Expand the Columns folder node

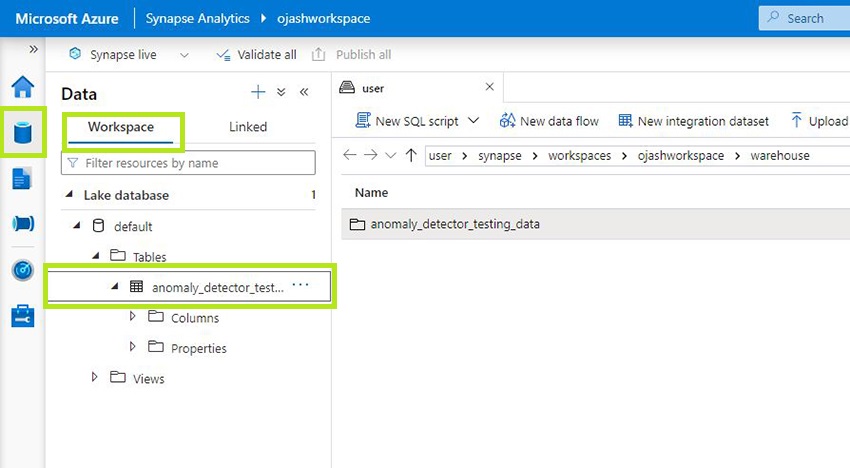pyautogui.click(x=133, y=317)
